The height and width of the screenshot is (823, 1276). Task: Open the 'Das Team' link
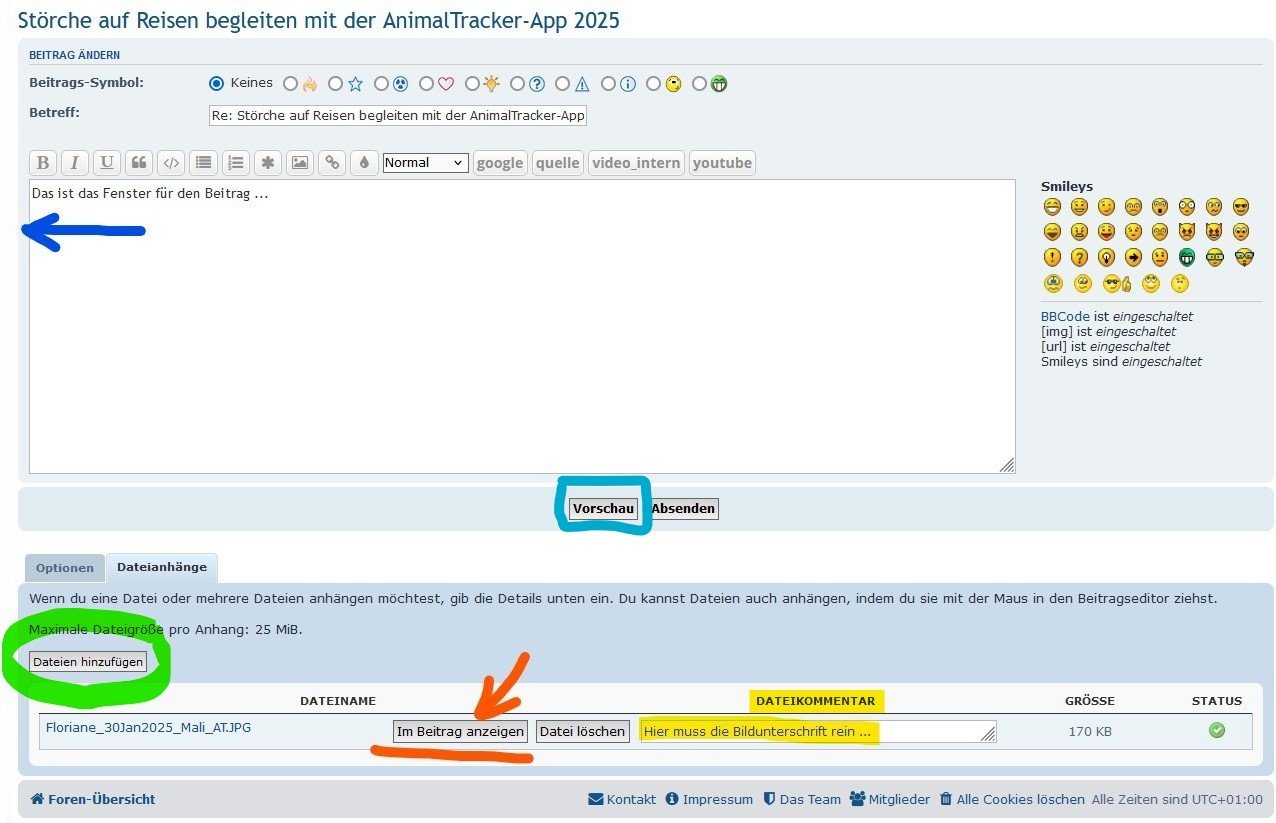click(802, 799)
